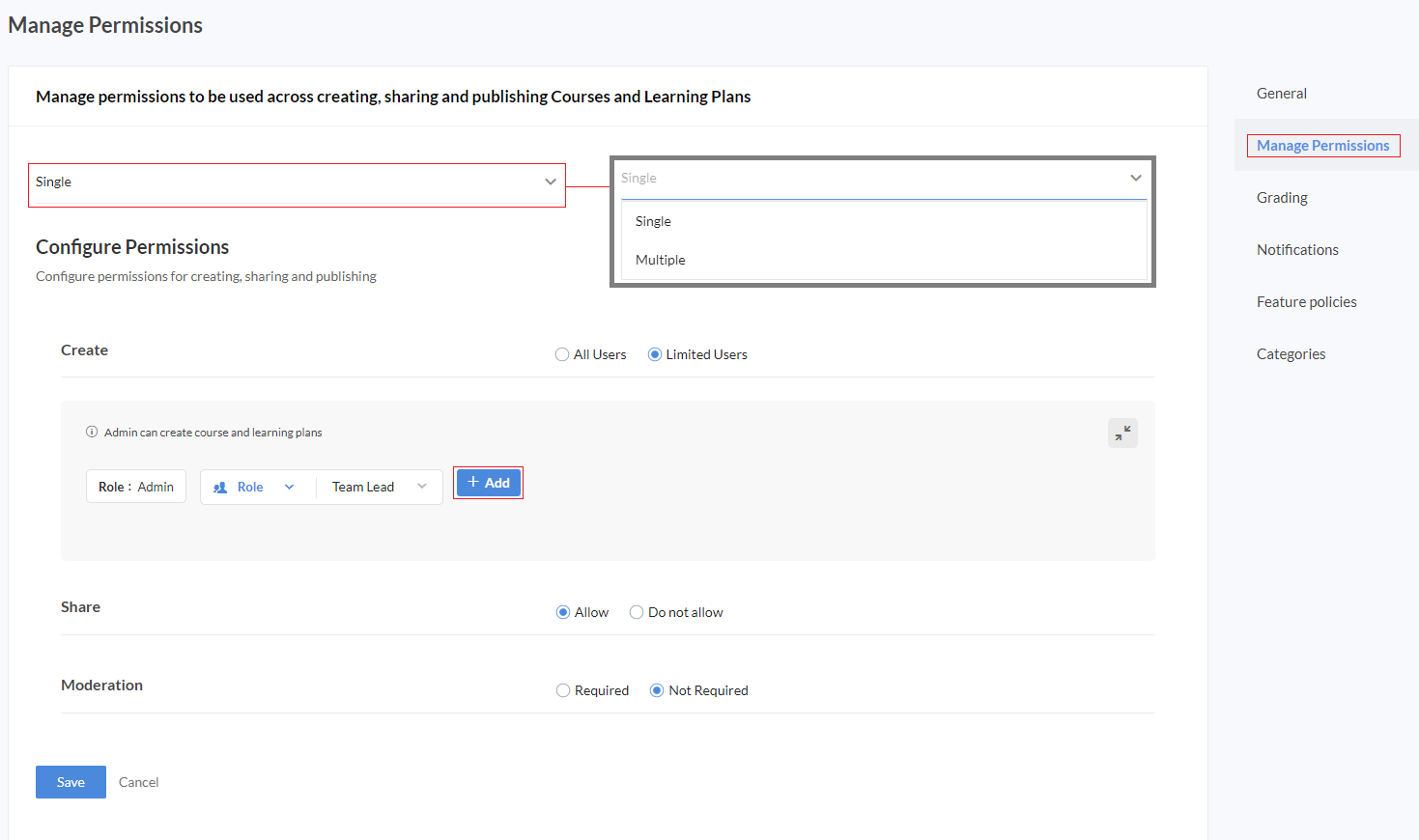This screenshot has width=1419, height=840.
Task: Open the Single permission type dropdown
Action: [x=297, y=182]
